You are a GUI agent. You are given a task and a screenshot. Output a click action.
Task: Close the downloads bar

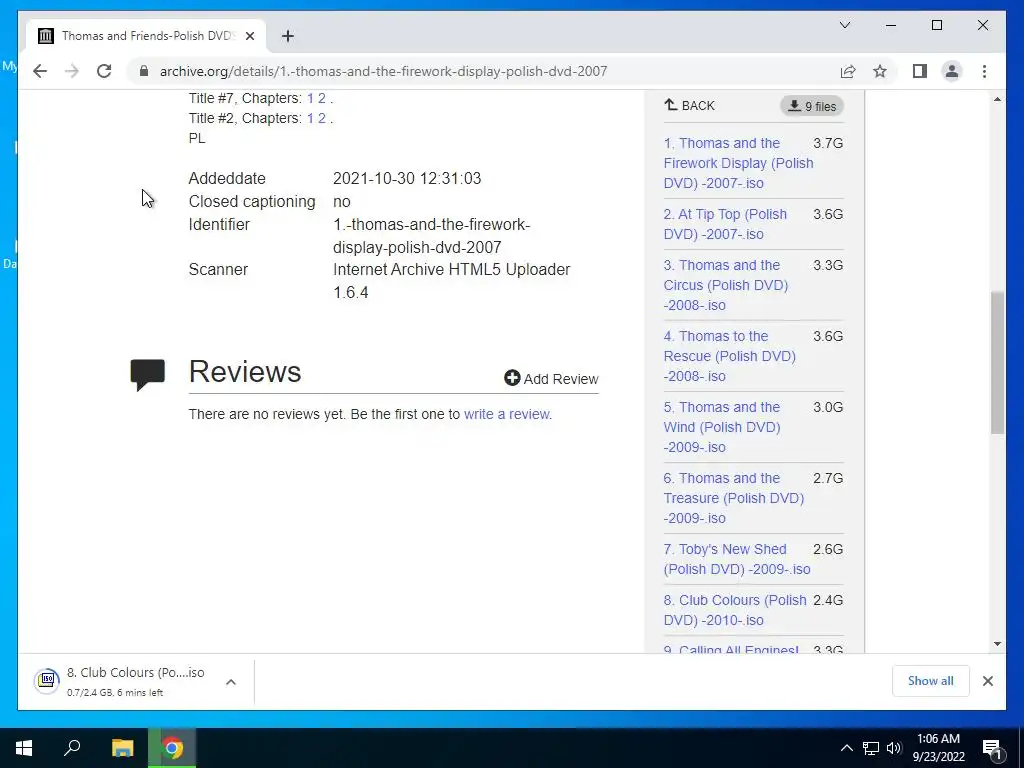987,681
